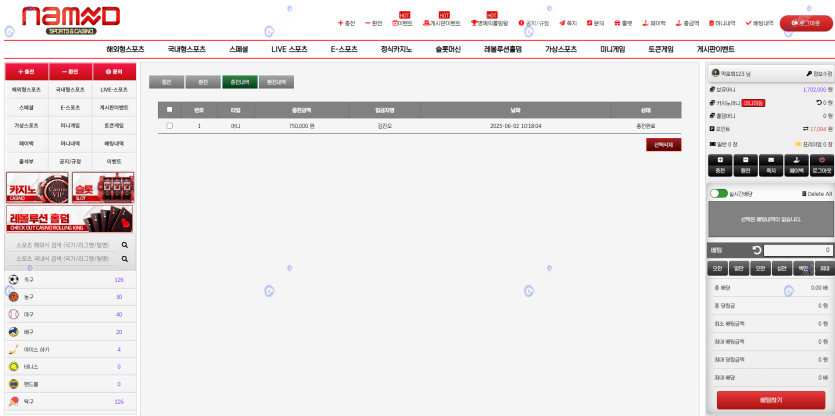
Task: Switch to the 환전내역 tab
Action: (x=276, y=82)
